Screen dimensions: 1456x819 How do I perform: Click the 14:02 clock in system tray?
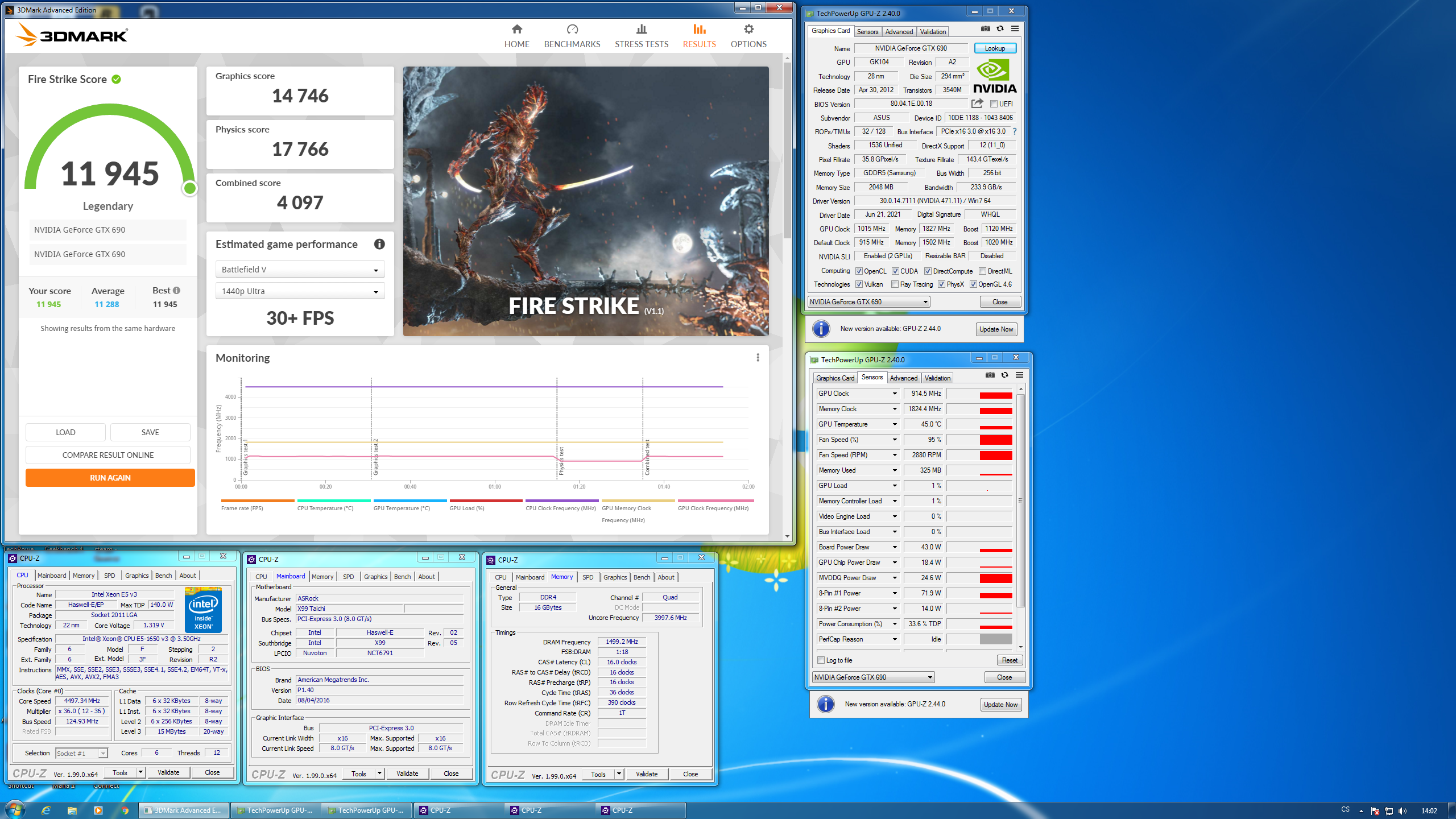(x=1429, y=811)
